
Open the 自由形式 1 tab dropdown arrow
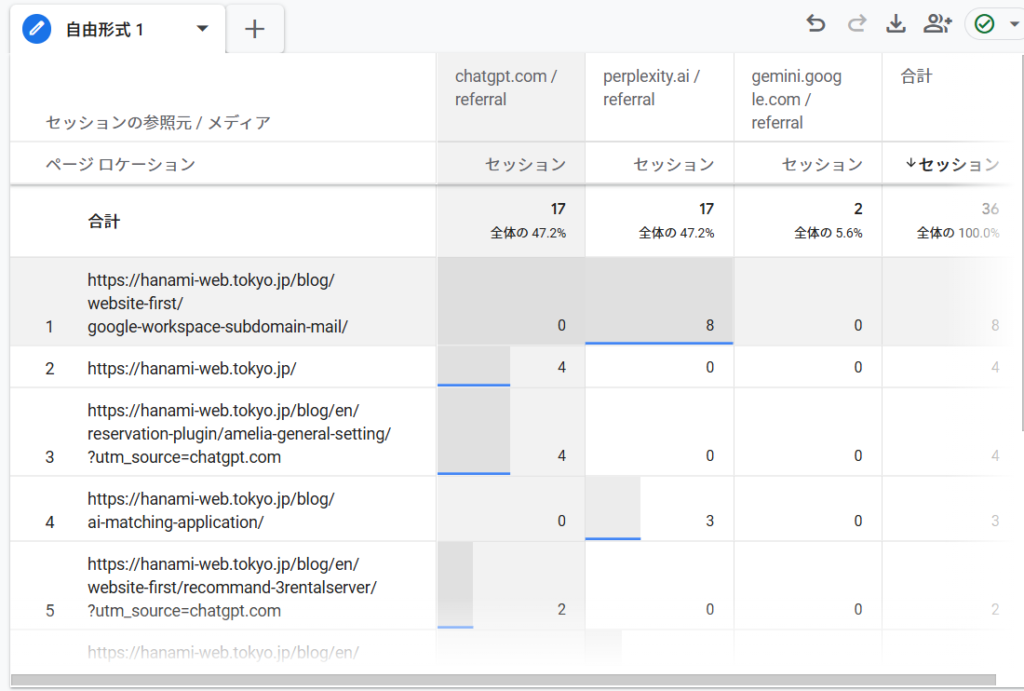coord(203,29)
